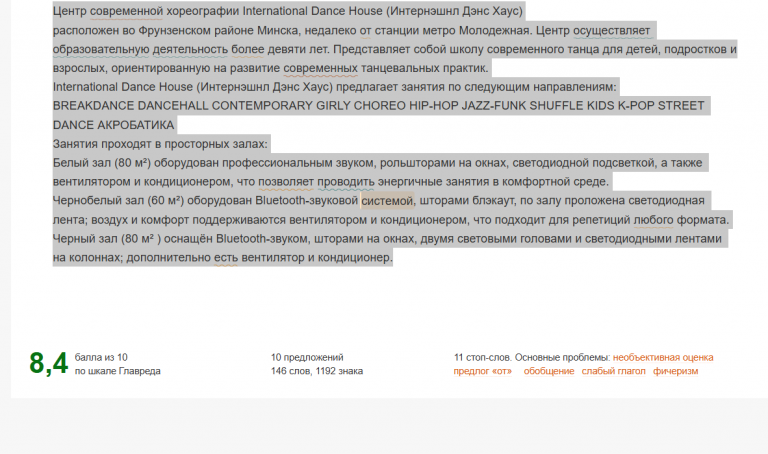Click the «балла из 10» label
768x454 pixels.
coord(101,358)
